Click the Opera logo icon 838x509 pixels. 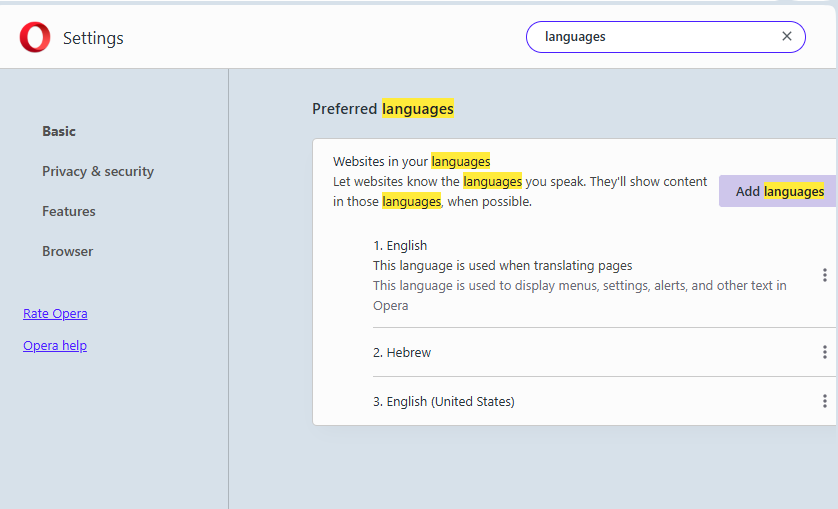pos(34,38)
